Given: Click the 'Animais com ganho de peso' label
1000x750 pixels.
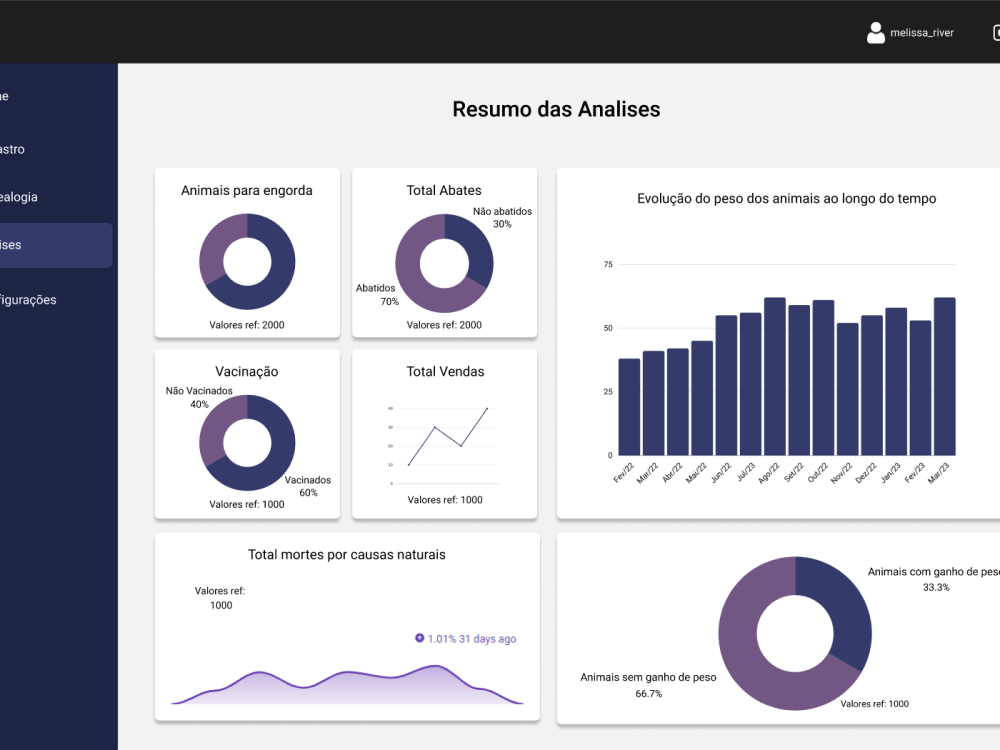Looking at the screenshot, I should pyautogui.click(x=934, y=571).
